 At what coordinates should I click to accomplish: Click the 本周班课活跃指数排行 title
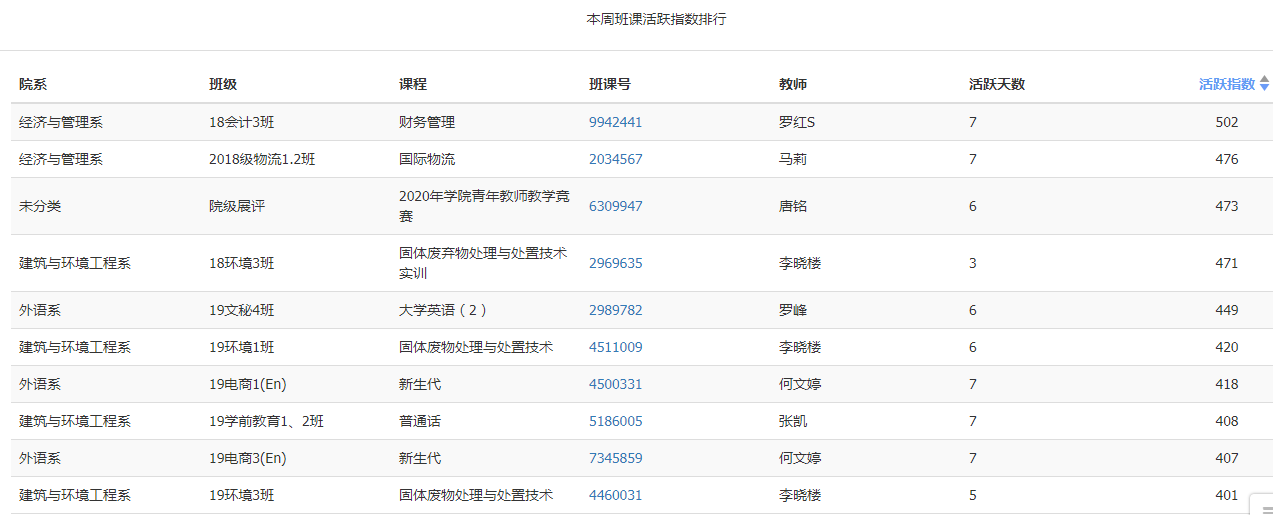pos(656,19)
